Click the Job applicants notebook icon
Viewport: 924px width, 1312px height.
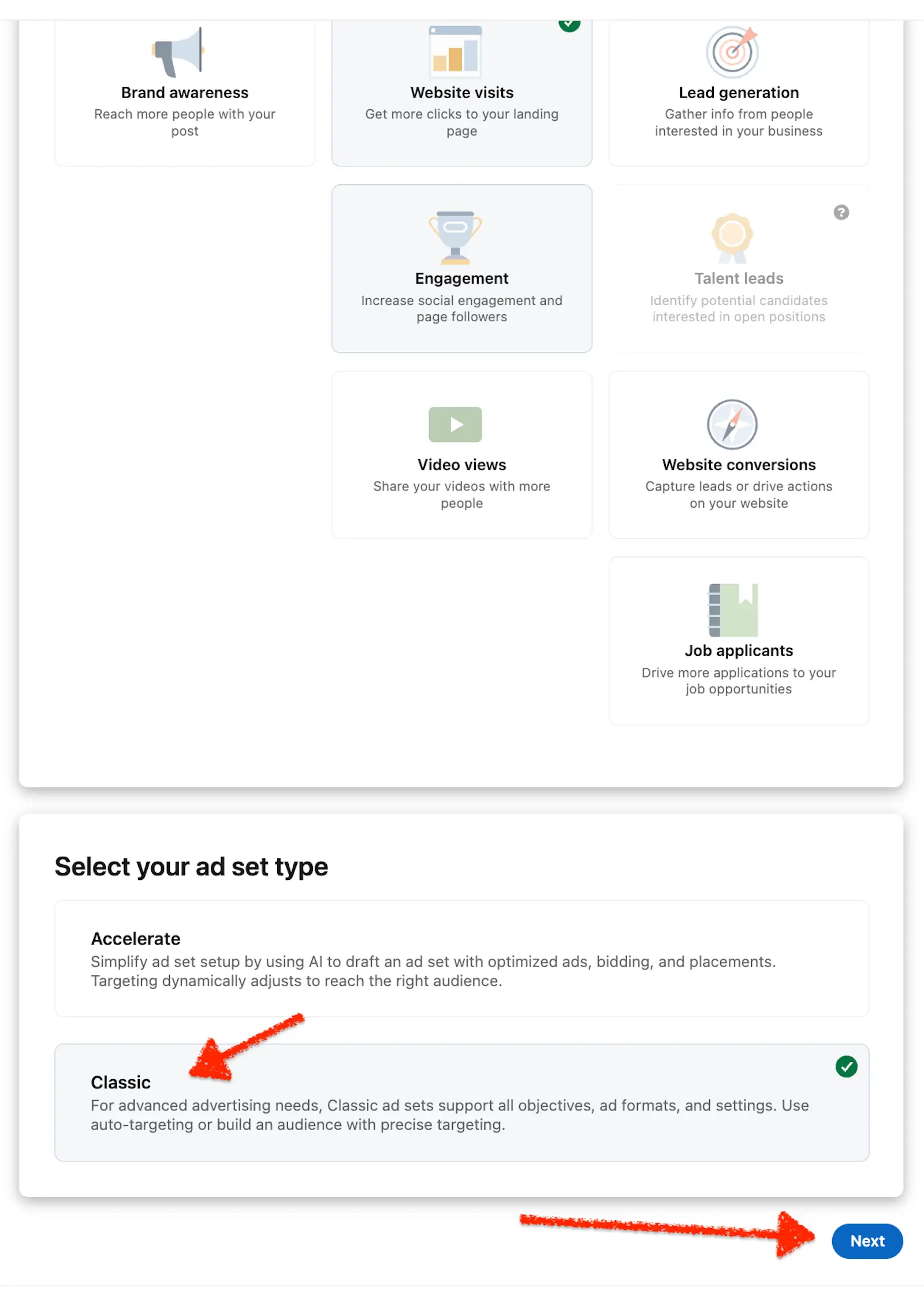[x=733, y=610]
